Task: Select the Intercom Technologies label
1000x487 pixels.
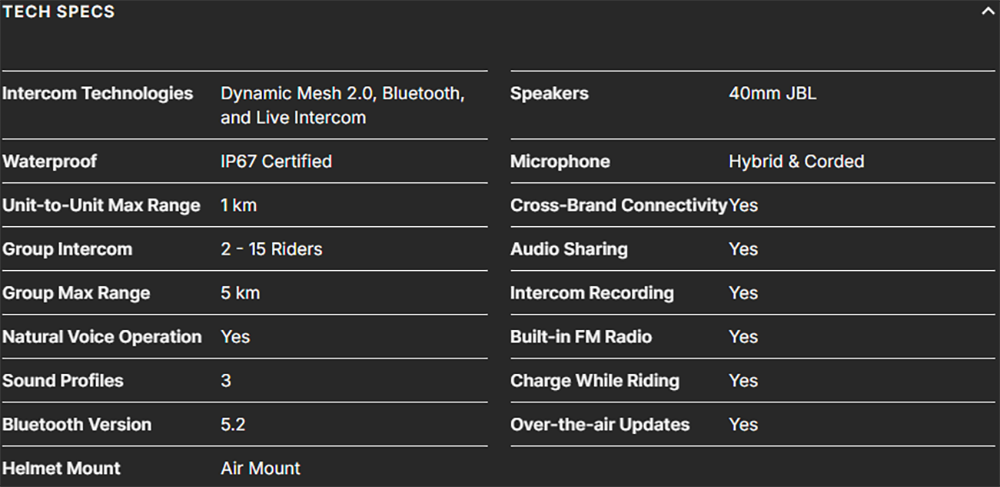Action: point(98,94)
